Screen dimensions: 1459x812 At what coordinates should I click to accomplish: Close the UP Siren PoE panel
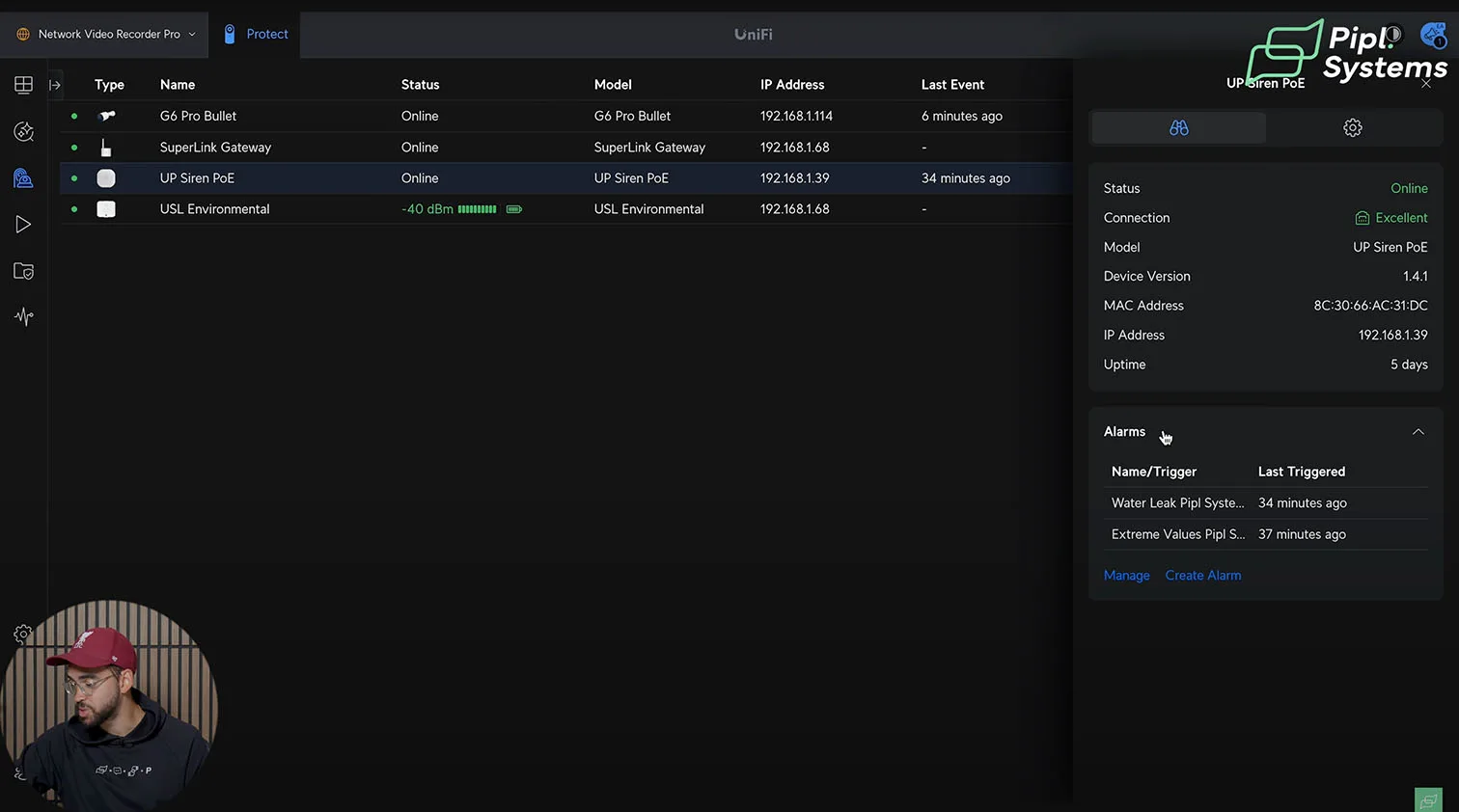point(1426,84)
